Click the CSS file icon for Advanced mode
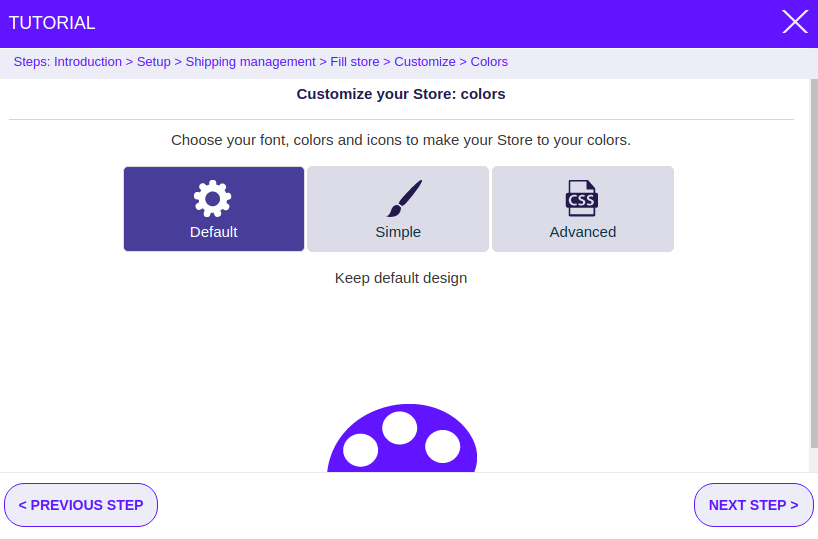818x539 pixels. [x=582, y=198]
